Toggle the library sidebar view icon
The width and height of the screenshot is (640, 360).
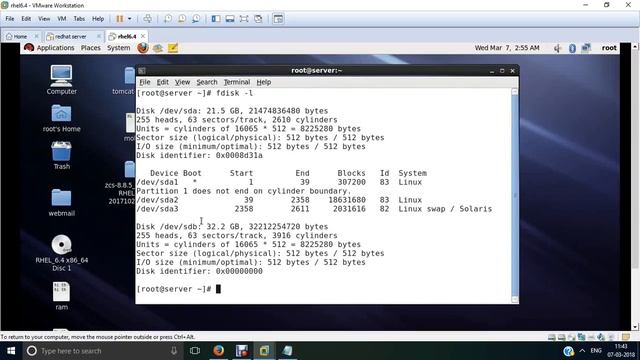point(216,19)
